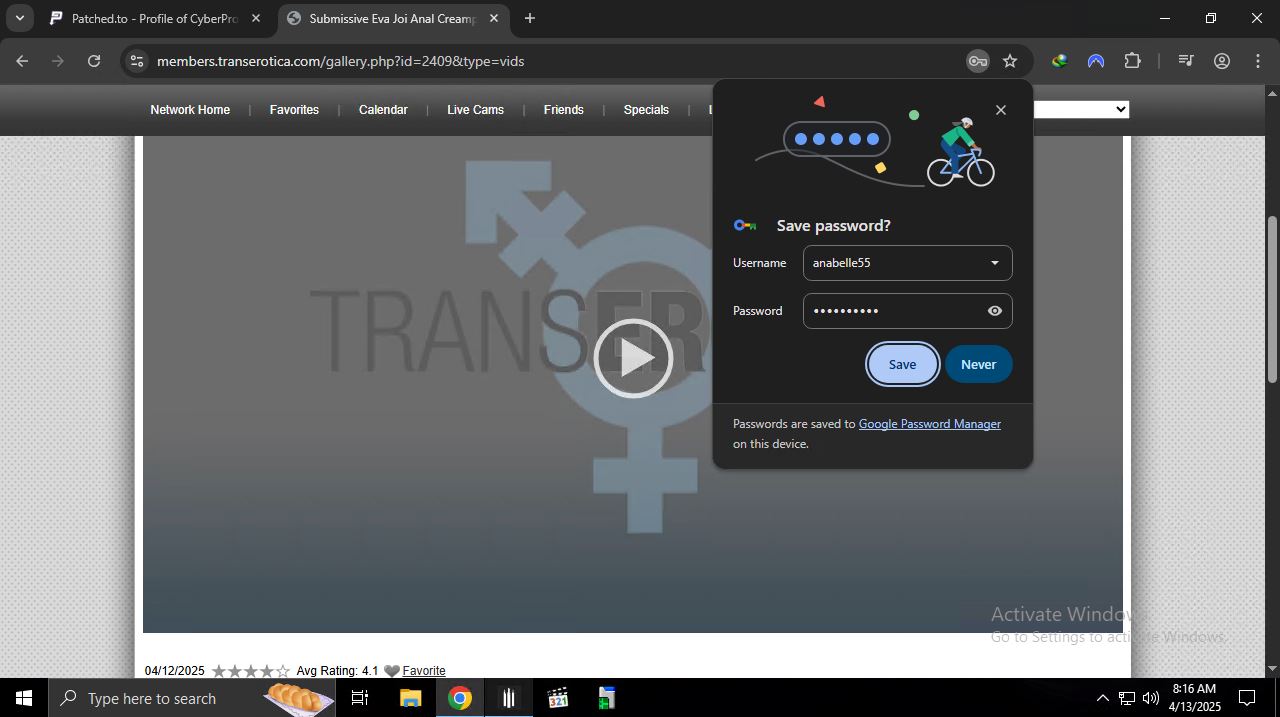Image resolution: width=1280 pixels, height=717 pixels.
Task: Click the Password field
Action: 907,311
